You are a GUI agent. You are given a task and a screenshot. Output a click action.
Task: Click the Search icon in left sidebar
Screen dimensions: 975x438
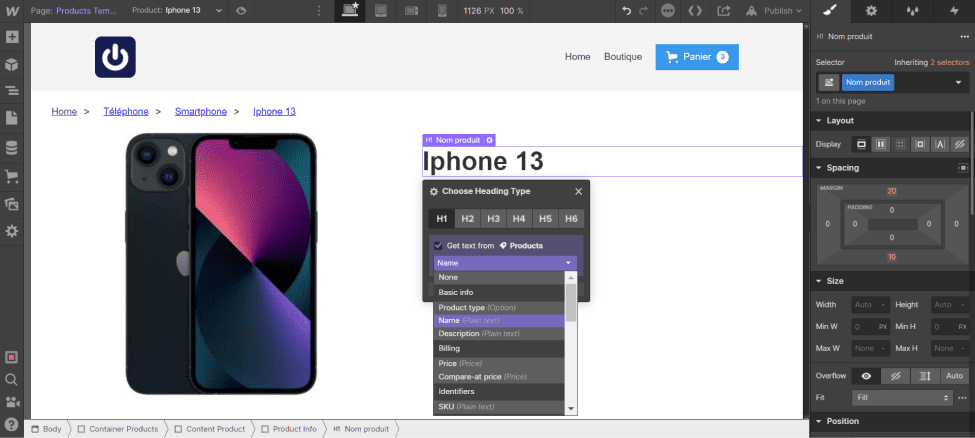[x=11, y=380]
